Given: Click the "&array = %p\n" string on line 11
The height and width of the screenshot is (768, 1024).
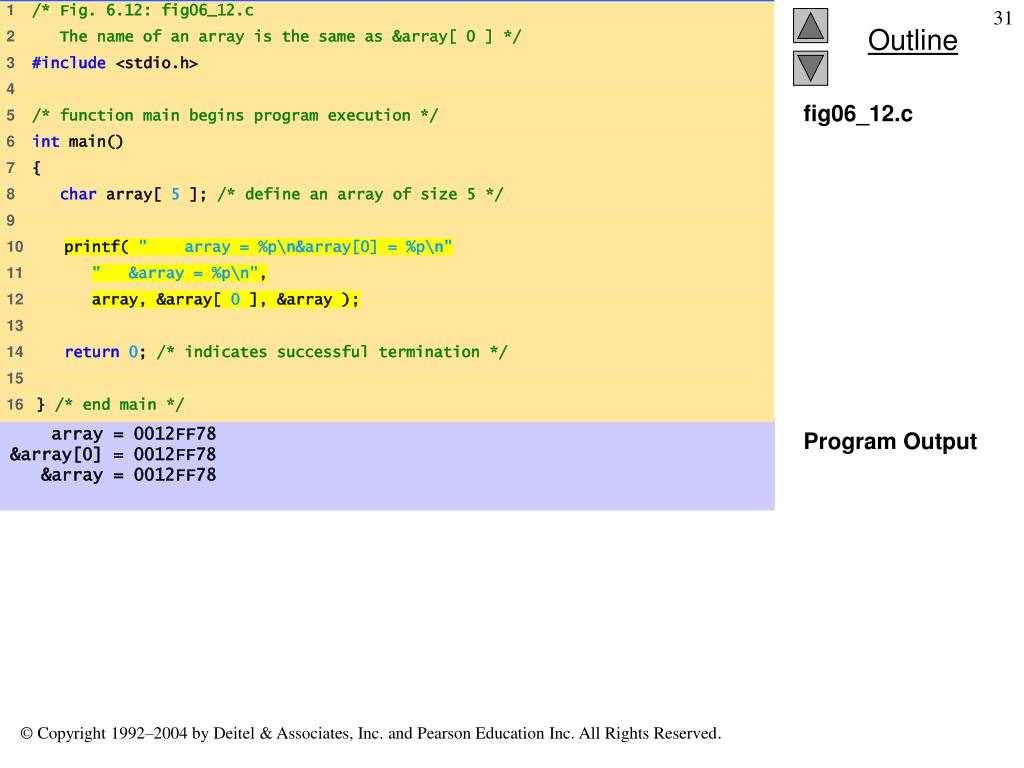Looking at the screenshot, I should (x=180, y=273).
